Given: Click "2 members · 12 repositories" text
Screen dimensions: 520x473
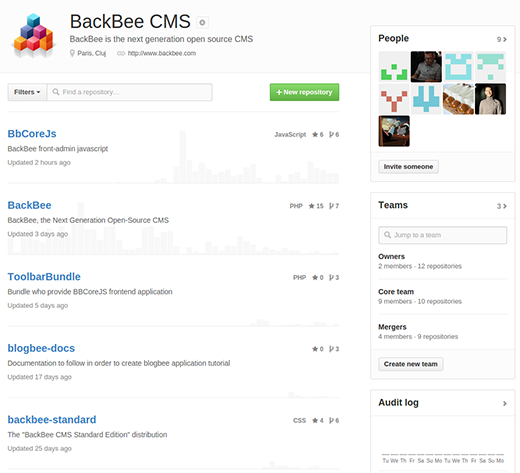Looking at the screenshot, I should [x=420, y=266].
